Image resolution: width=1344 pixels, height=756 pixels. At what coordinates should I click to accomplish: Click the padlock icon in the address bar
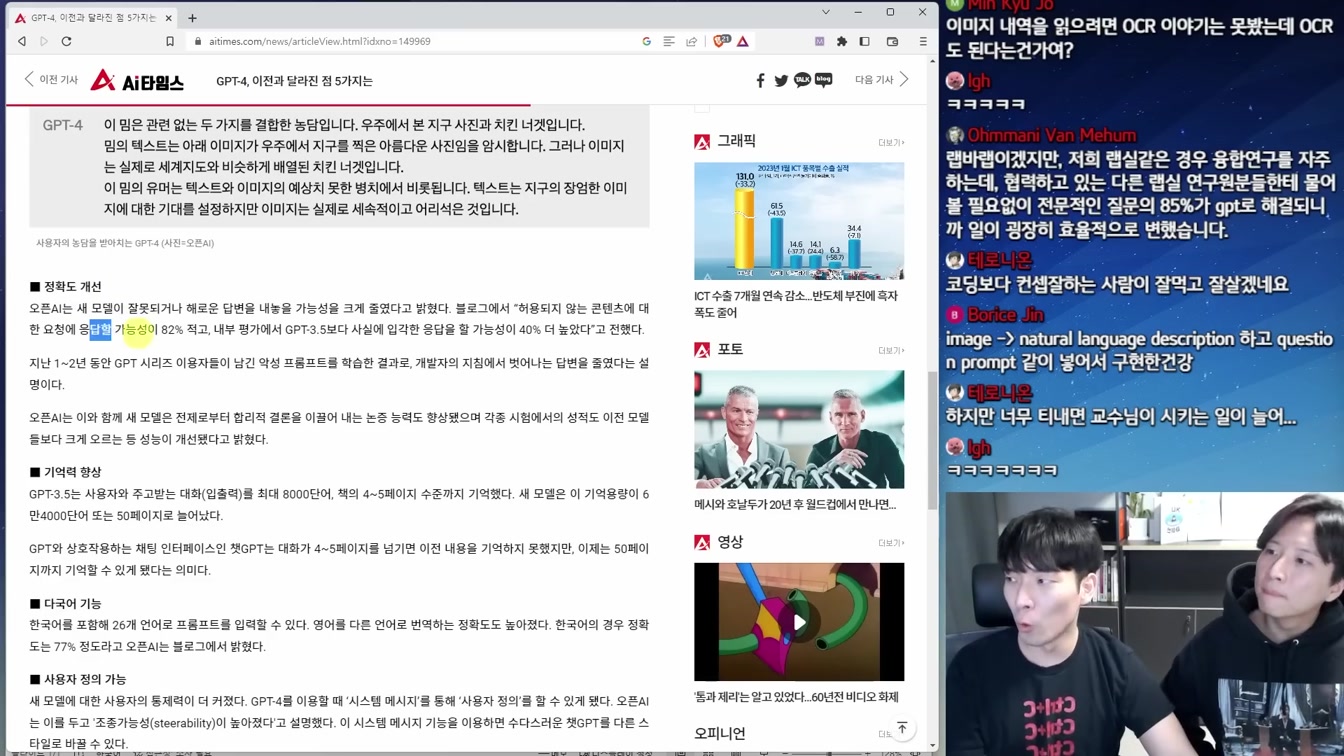[198, 42]
